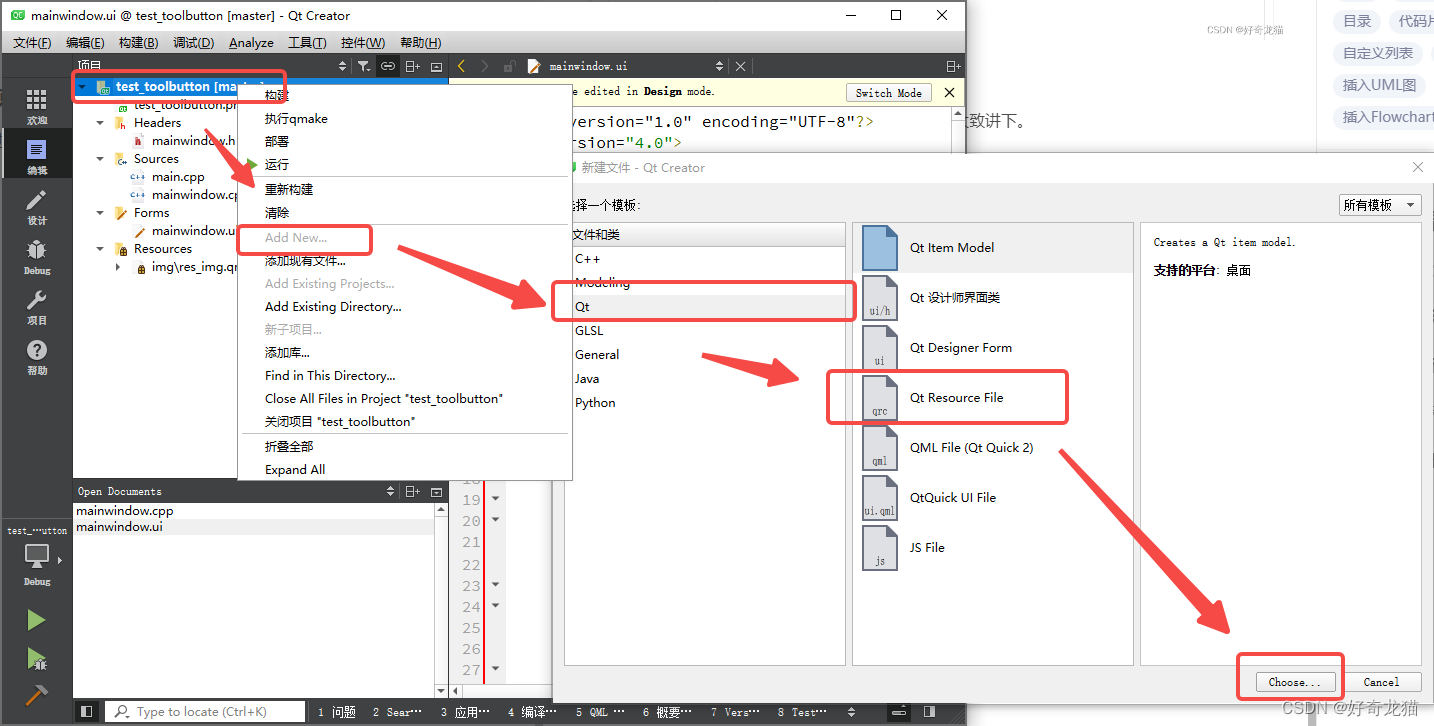This screenshot has height=726, width=1434.
Task: Open 2 Search results output pane
Action: (397, 712)
